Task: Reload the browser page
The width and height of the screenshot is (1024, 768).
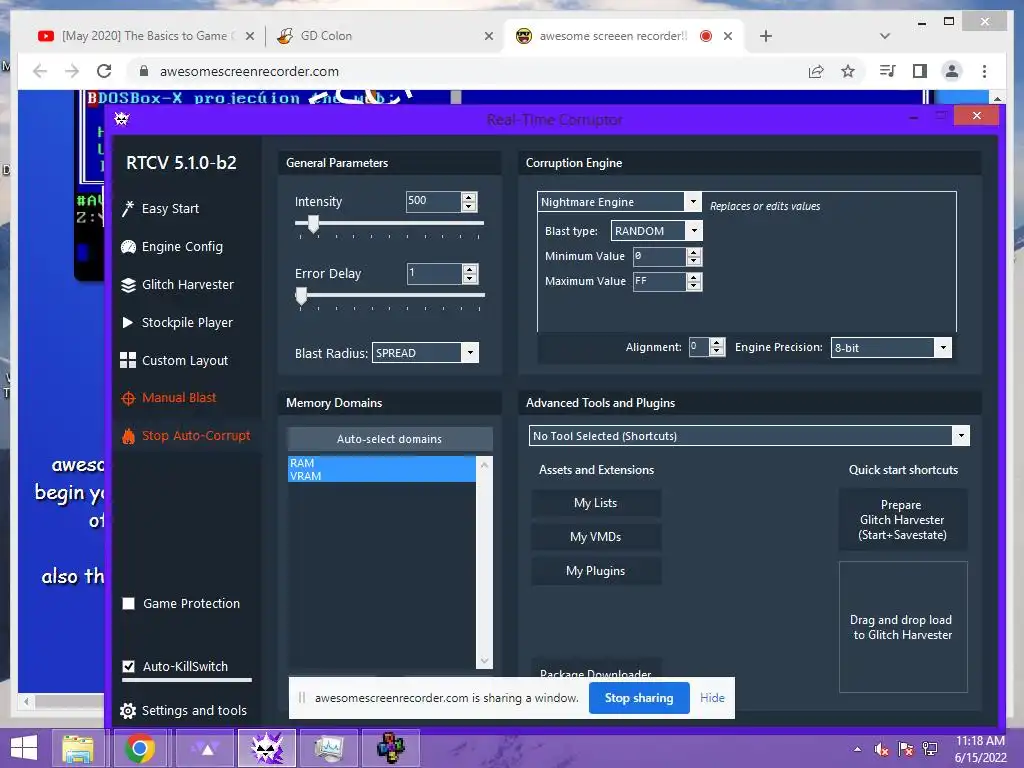Action: 104,71
